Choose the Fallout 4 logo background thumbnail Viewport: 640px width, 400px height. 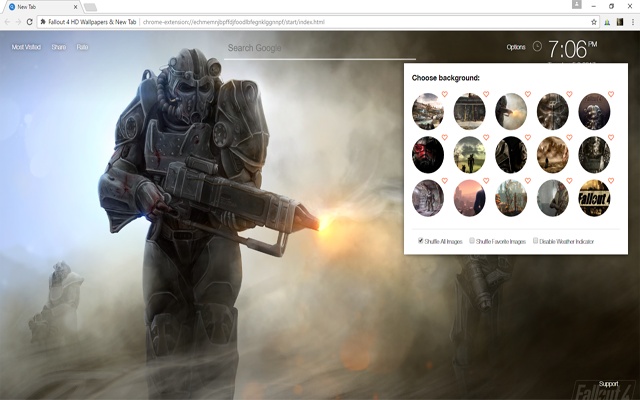[x=594, y=198]
